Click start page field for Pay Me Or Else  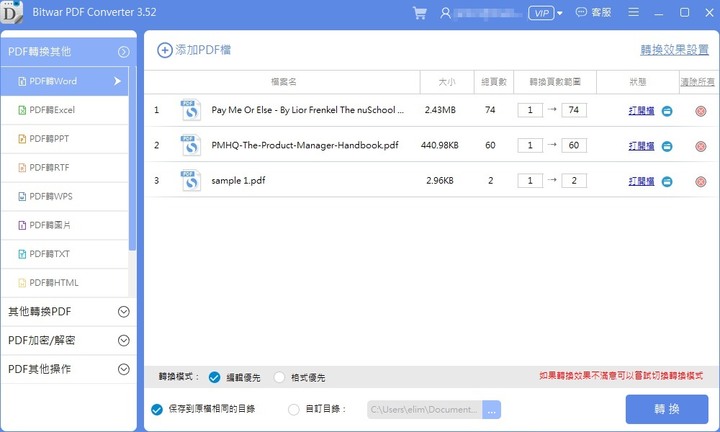530,110
